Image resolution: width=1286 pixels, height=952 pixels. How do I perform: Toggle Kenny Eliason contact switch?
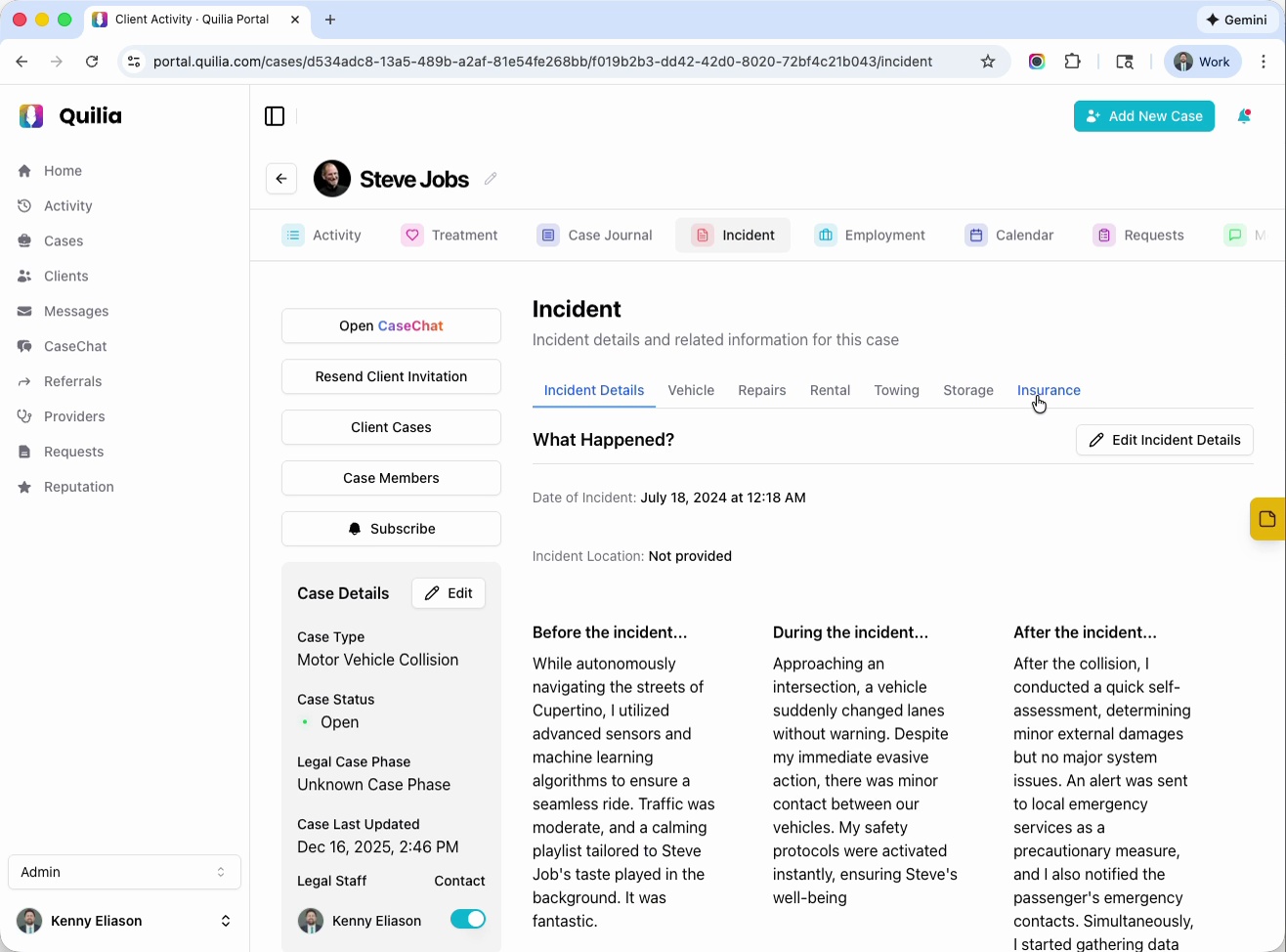pyautogui.click(x=467, y=919)
